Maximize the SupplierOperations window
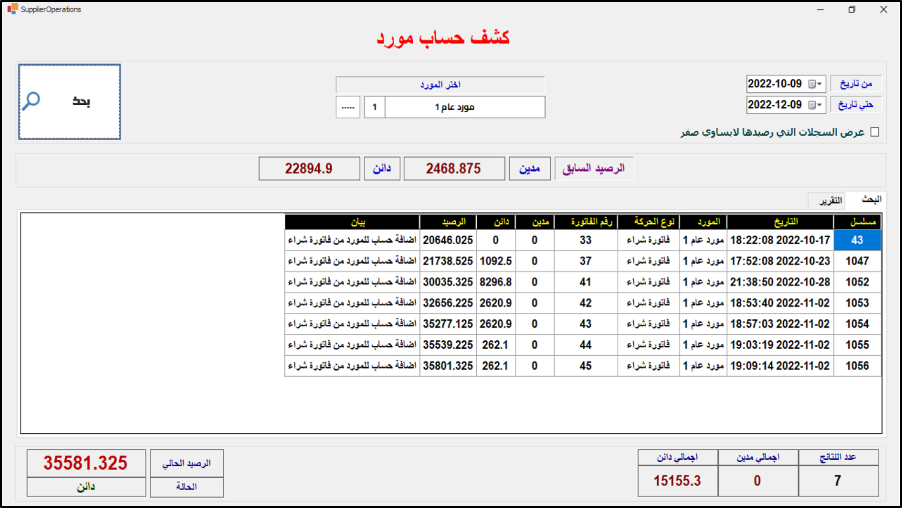The image size is (902, 508). tap(852, 9)
